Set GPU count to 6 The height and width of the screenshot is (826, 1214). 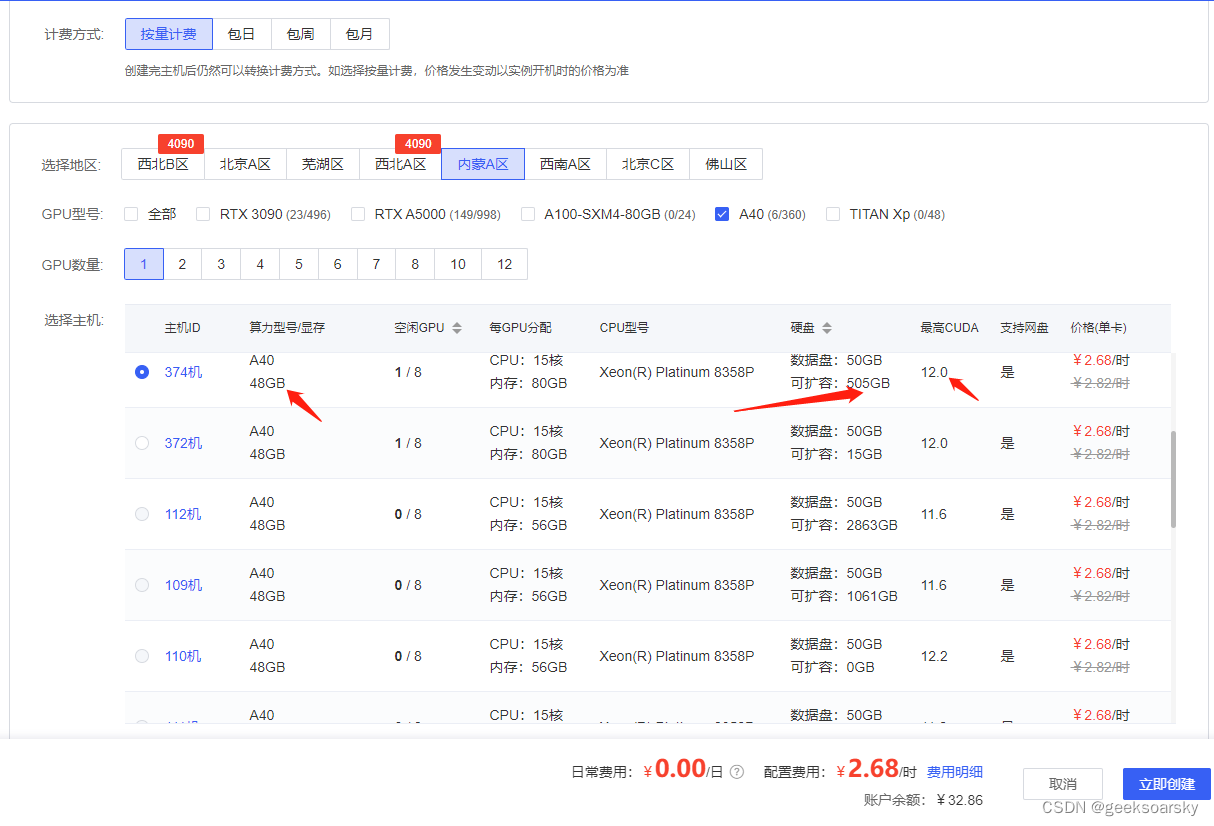click(338, 264)
